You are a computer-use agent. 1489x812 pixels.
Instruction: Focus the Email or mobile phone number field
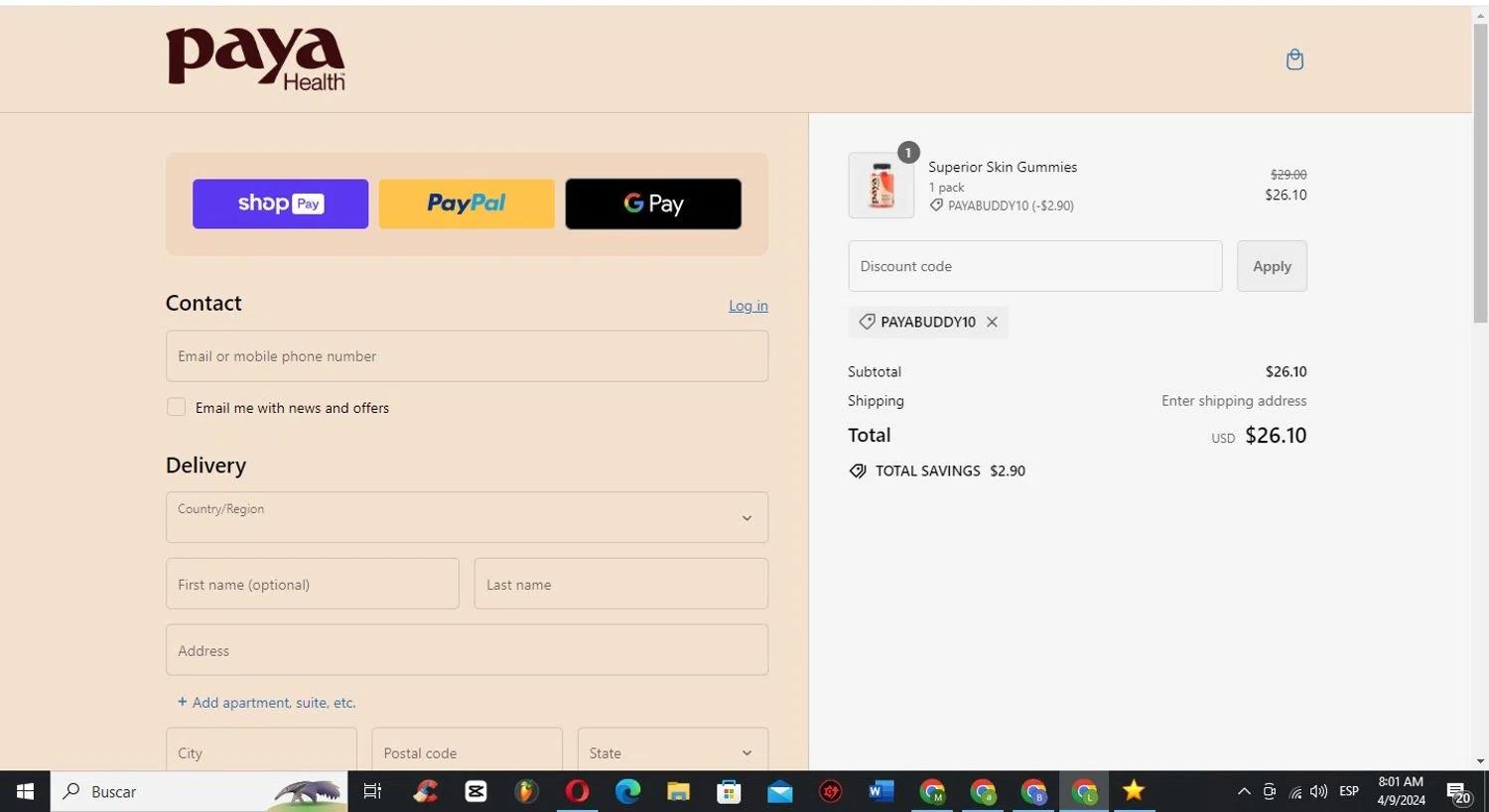(x=467, y=356)
